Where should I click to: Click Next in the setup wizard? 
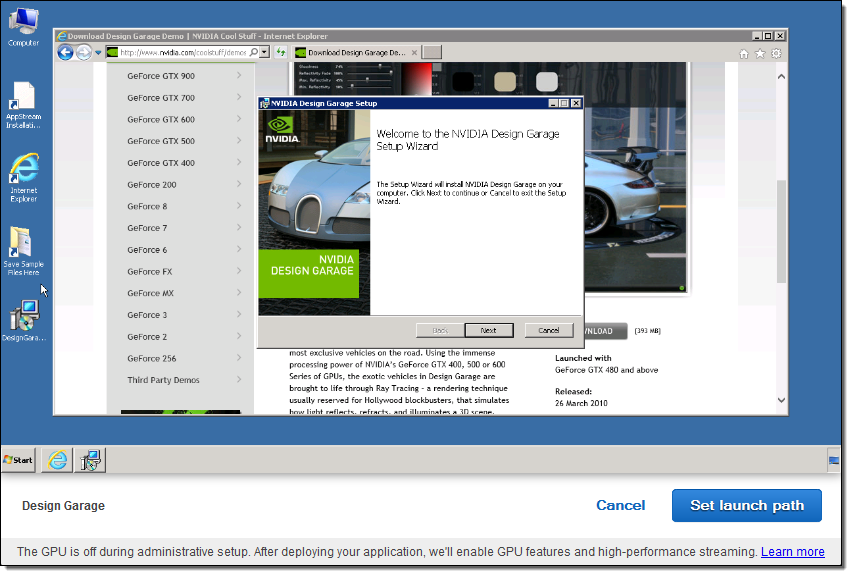pyautogui.click(x=488, y=330)
